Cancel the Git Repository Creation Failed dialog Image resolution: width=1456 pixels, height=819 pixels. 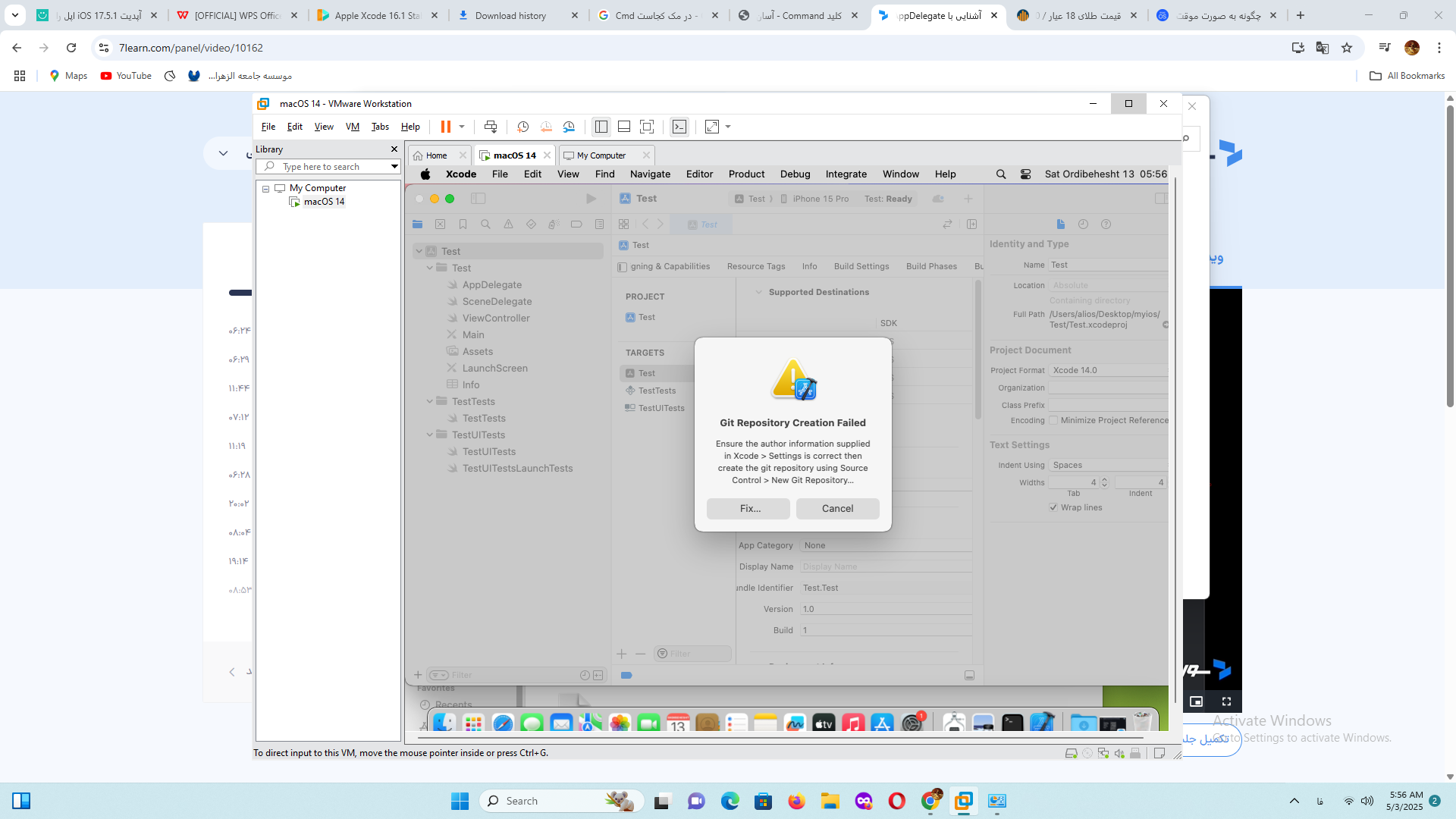(x=838, y=509)
